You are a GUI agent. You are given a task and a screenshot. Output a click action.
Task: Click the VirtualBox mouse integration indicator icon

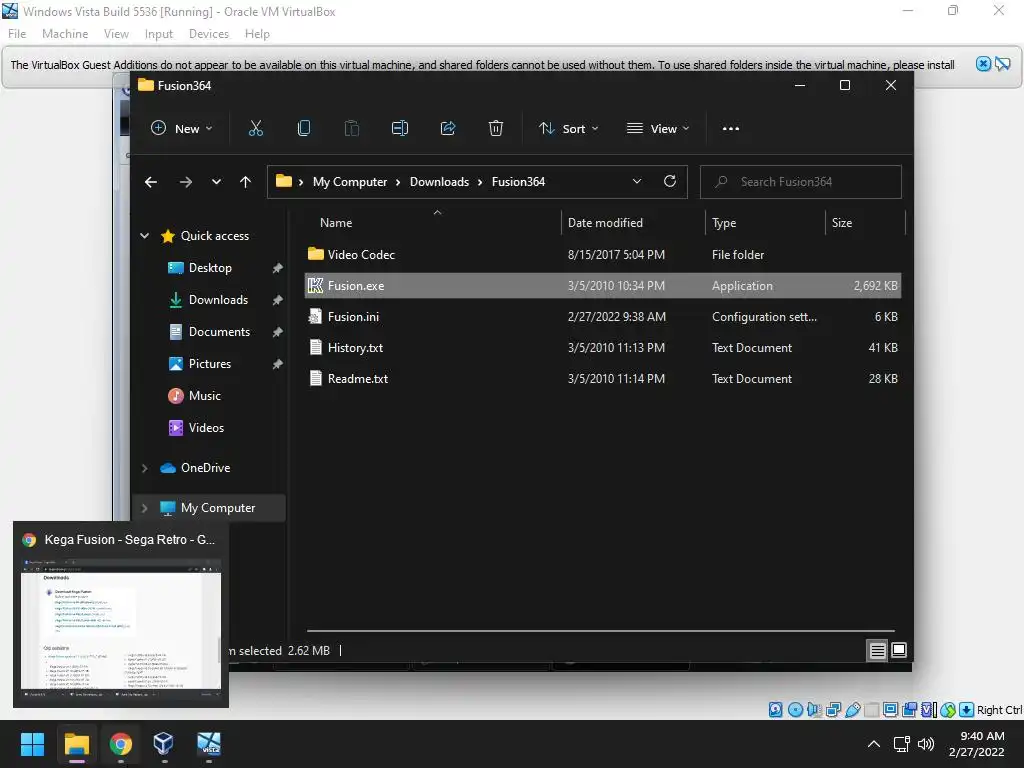pyautogui.click(x=948, y=710)
